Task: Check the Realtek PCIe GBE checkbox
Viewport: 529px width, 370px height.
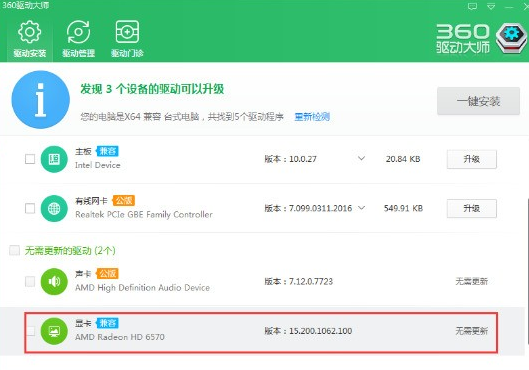Action: point(30,208)
